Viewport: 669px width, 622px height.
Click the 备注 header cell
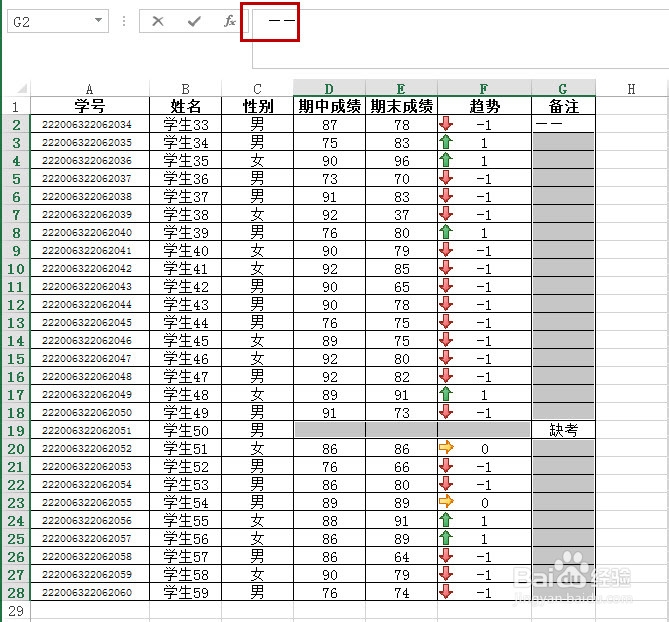(563, 106)
